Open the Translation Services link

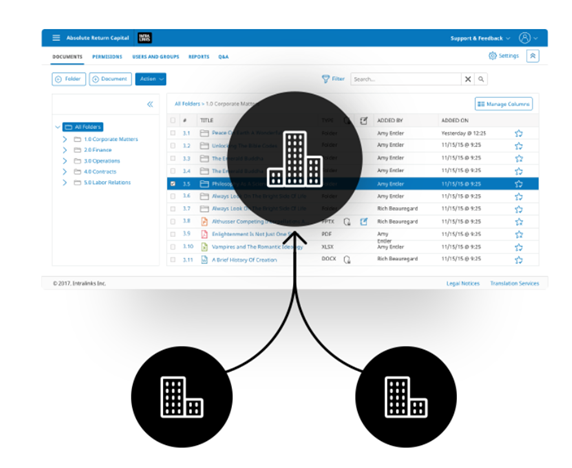[514, 283]
